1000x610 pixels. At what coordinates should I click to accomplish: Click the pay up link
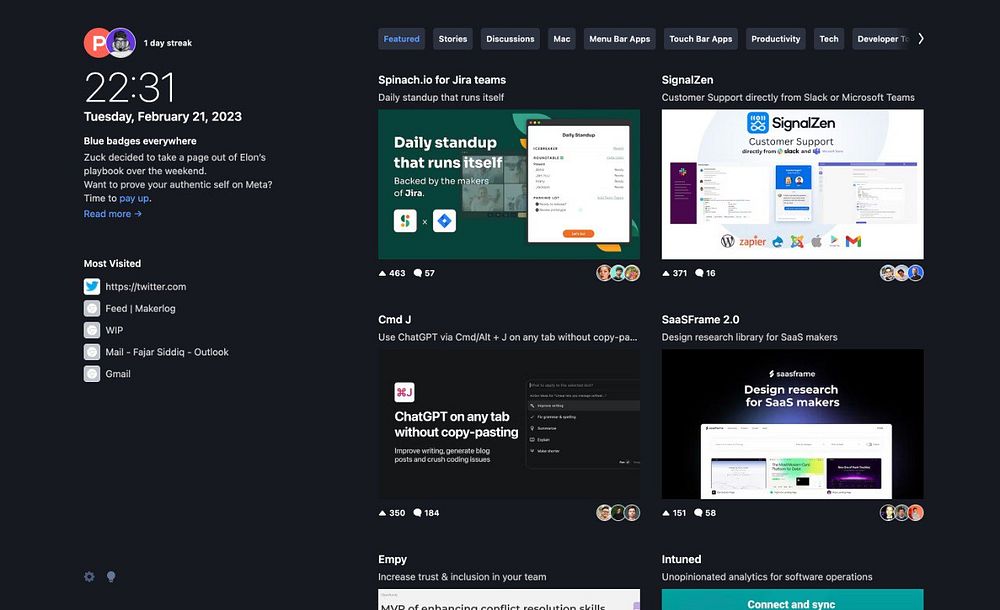click(x=134, y=198)
